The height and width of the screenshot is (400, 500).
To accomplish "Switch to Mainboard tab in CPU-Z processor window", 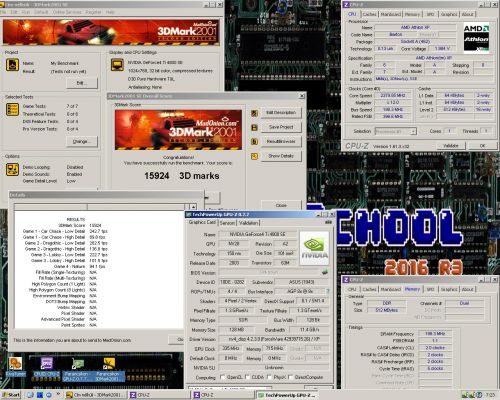I will pos(391,14).
